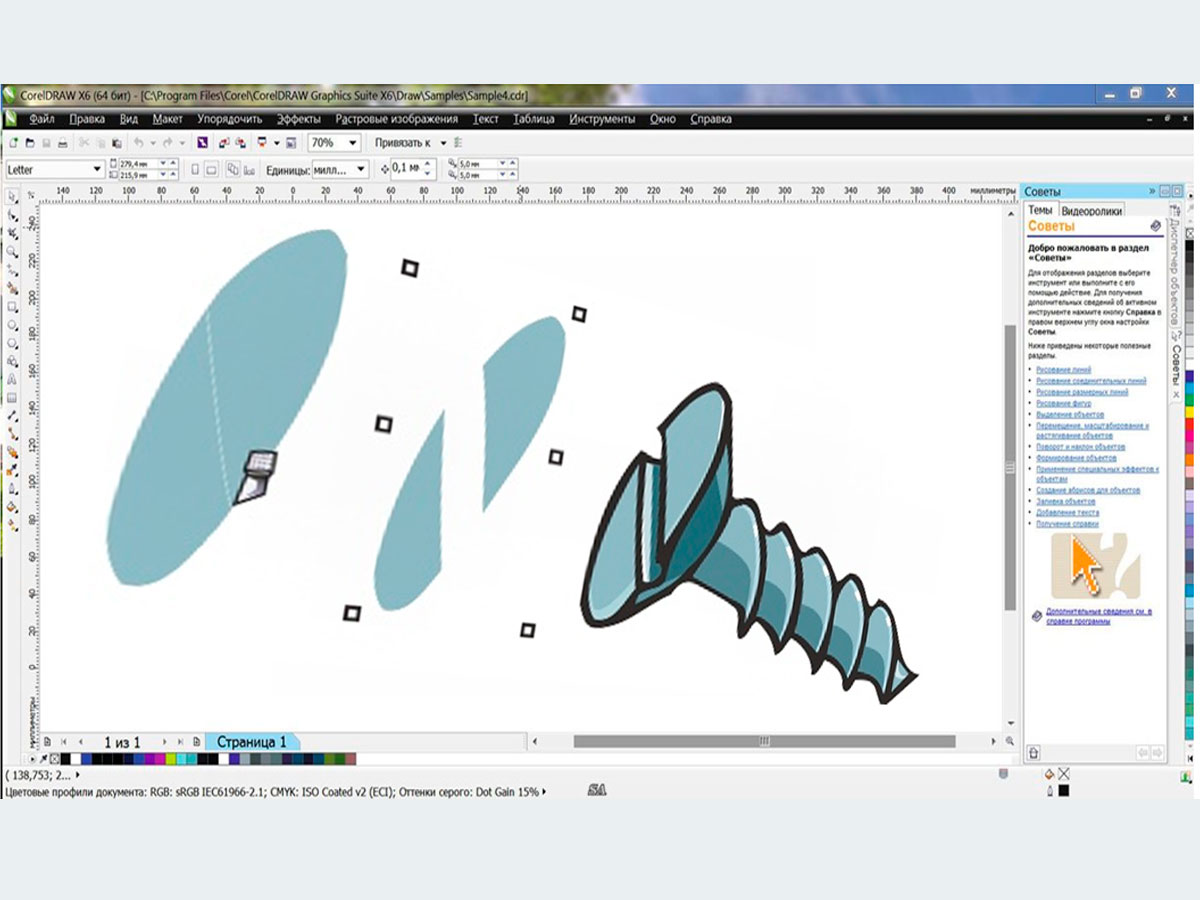
Task: Click the Undo arrow icon
Action: point(138,143)
